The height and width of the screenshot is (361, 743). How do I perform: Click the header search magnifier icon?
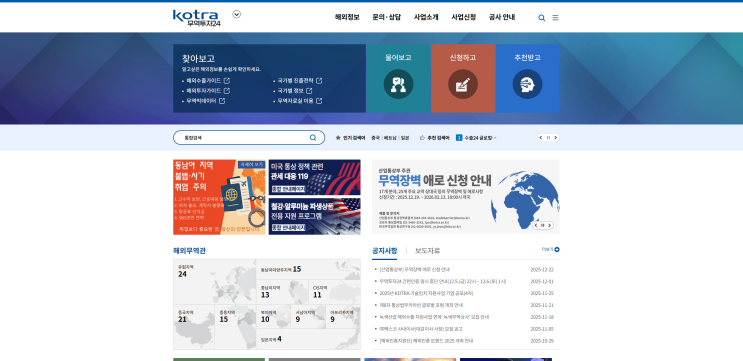(x=542, y=18)
